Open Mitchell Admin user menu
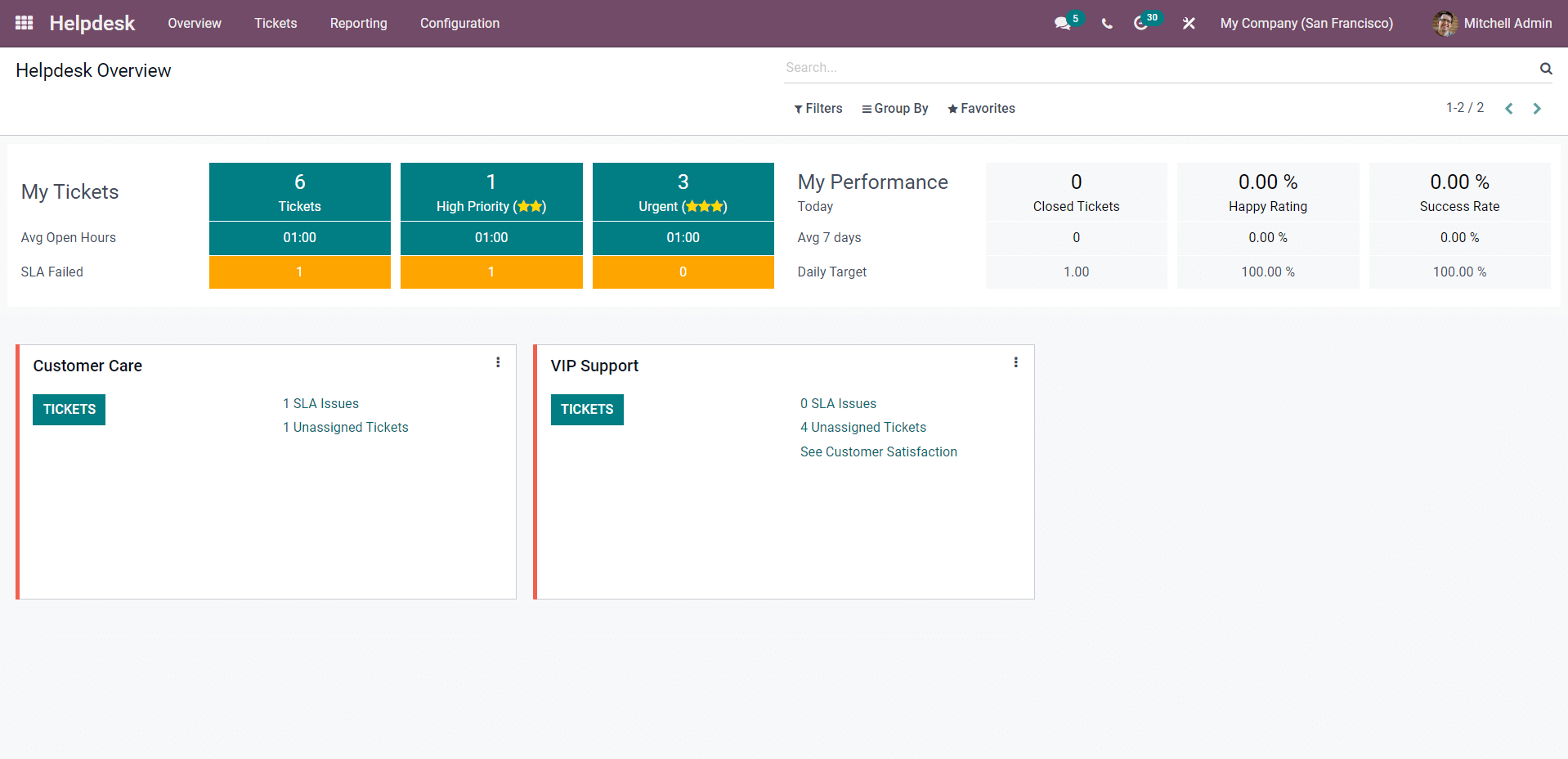 [x=1492, y=24]
